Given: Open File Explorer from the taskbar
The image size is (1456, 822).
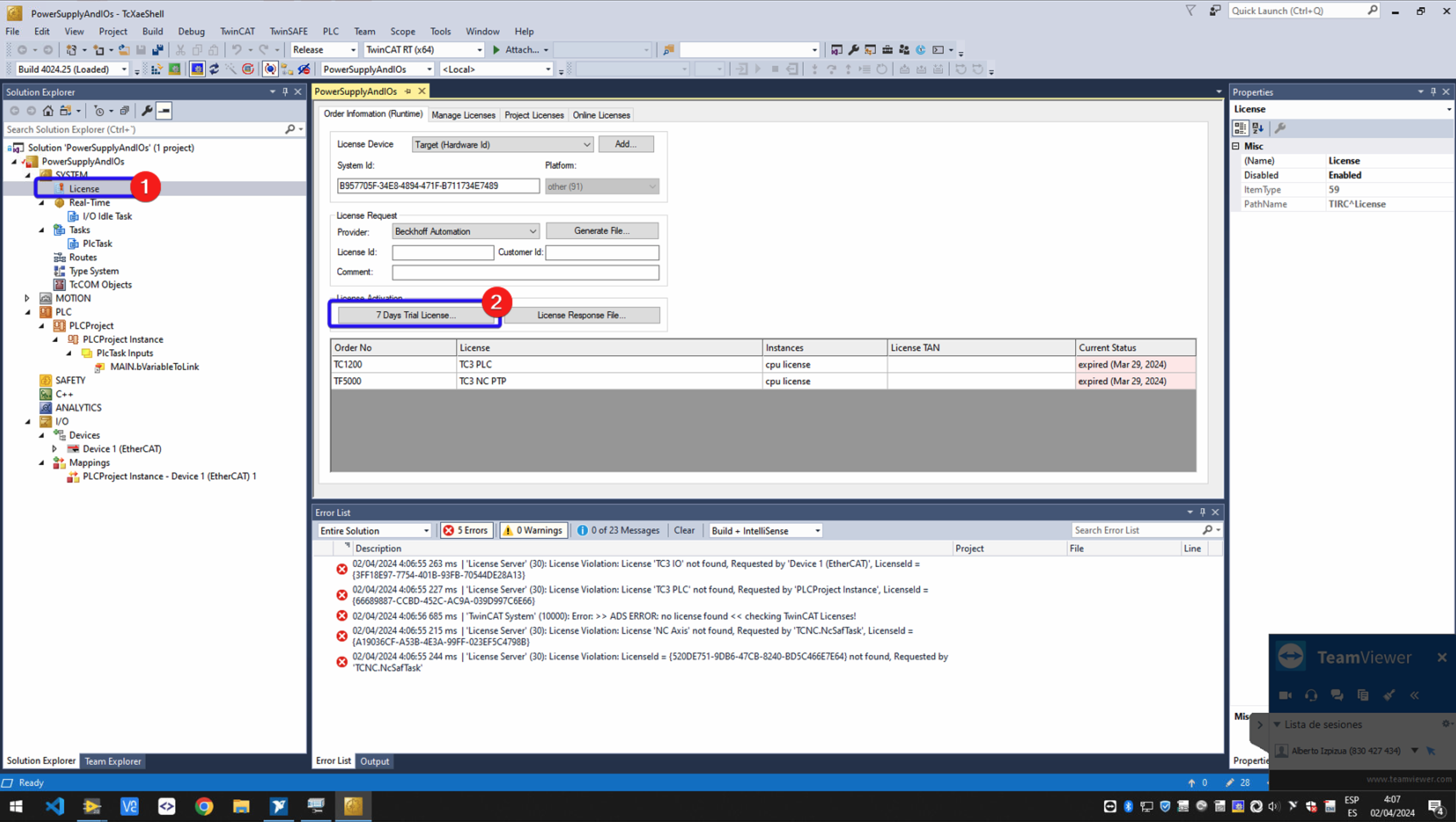Looking at the screenshot, I should tap(242, 806).
